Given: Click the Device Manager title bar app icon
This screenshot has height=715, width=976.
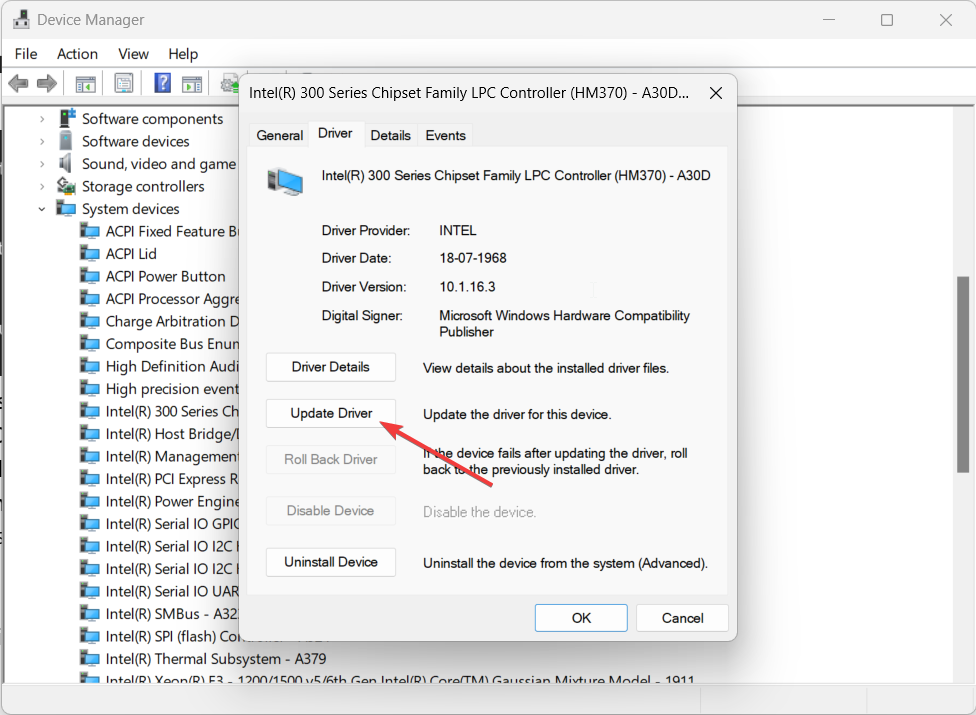Looking at the screenshot, I should 21,20.
